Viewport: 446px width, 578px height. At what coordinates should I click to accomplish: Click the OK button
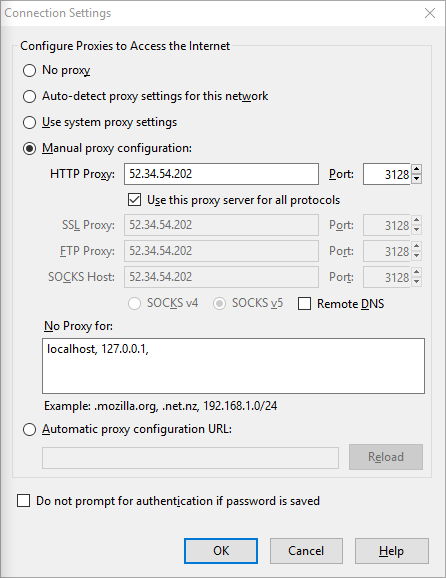click(221, 551)
